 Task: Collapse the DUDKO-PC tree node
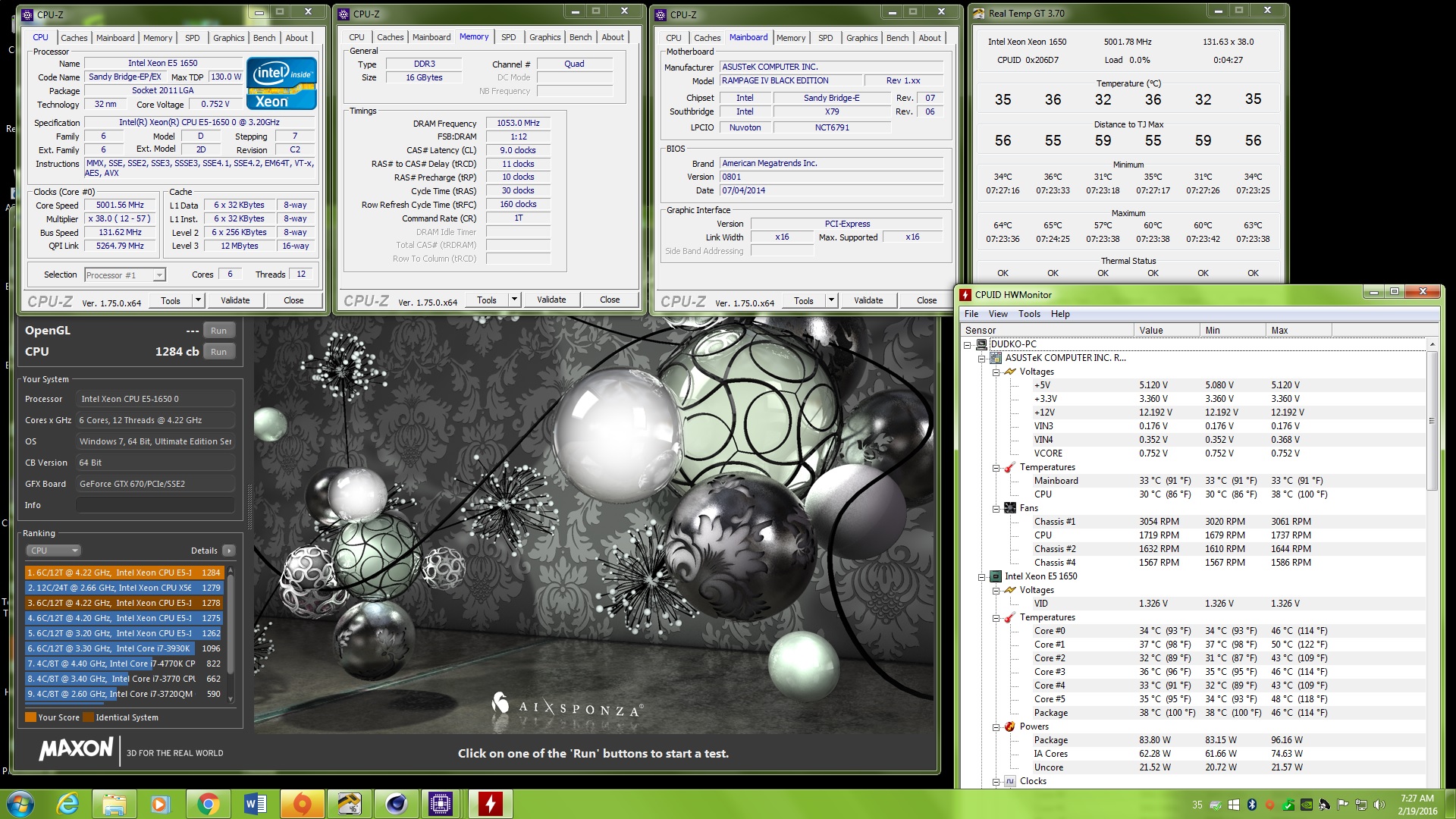[x=968, y=344]
